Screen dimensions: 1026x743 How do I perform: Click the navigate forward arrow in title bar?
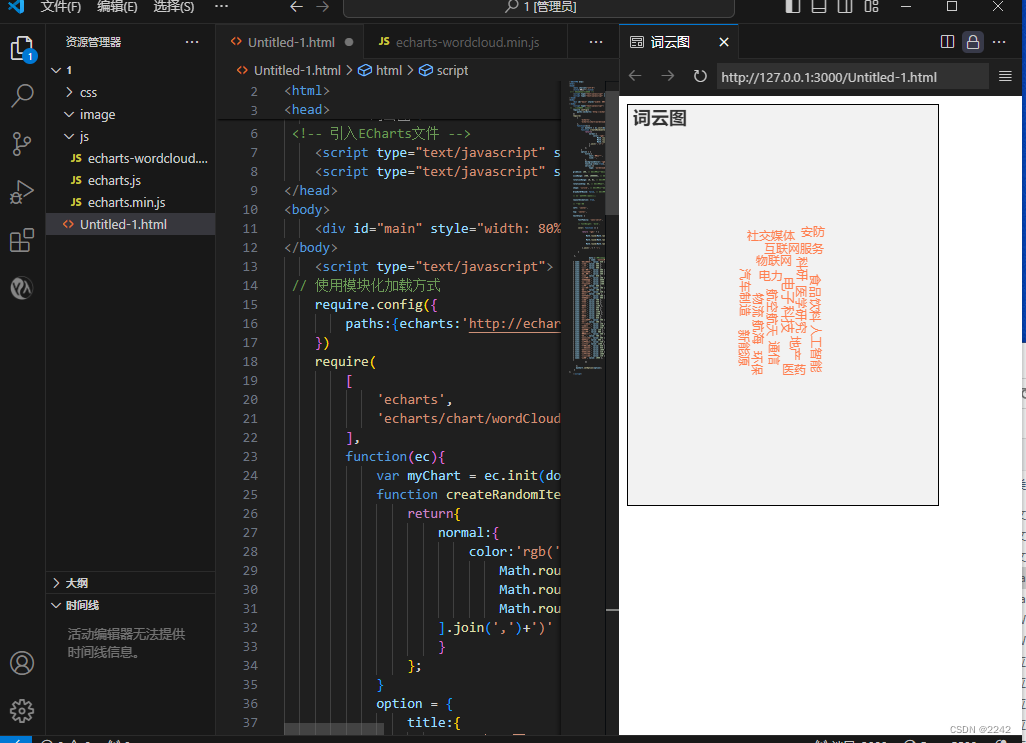(x=323, y=7)
